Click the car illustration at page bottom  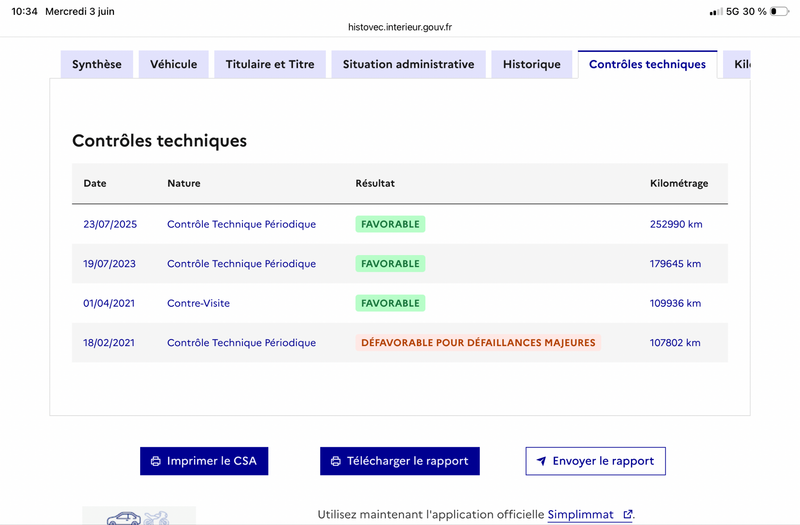click(123, 518)
